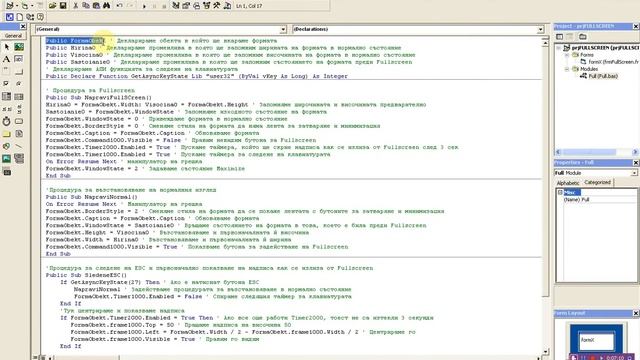Click the Break (pause) toolbar button

[x=154, y=6]
